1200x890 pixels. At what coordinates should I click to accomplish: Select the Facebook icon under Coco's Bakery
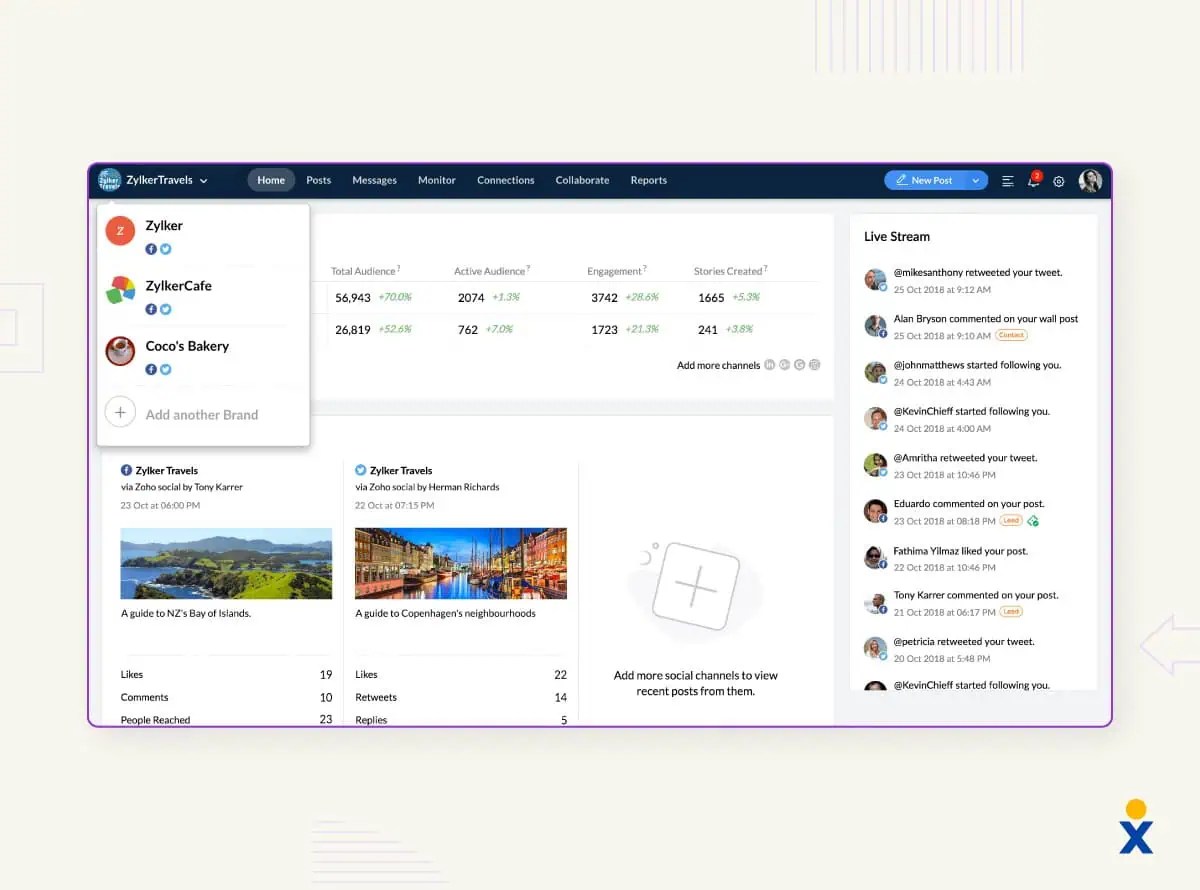point(150,369)
